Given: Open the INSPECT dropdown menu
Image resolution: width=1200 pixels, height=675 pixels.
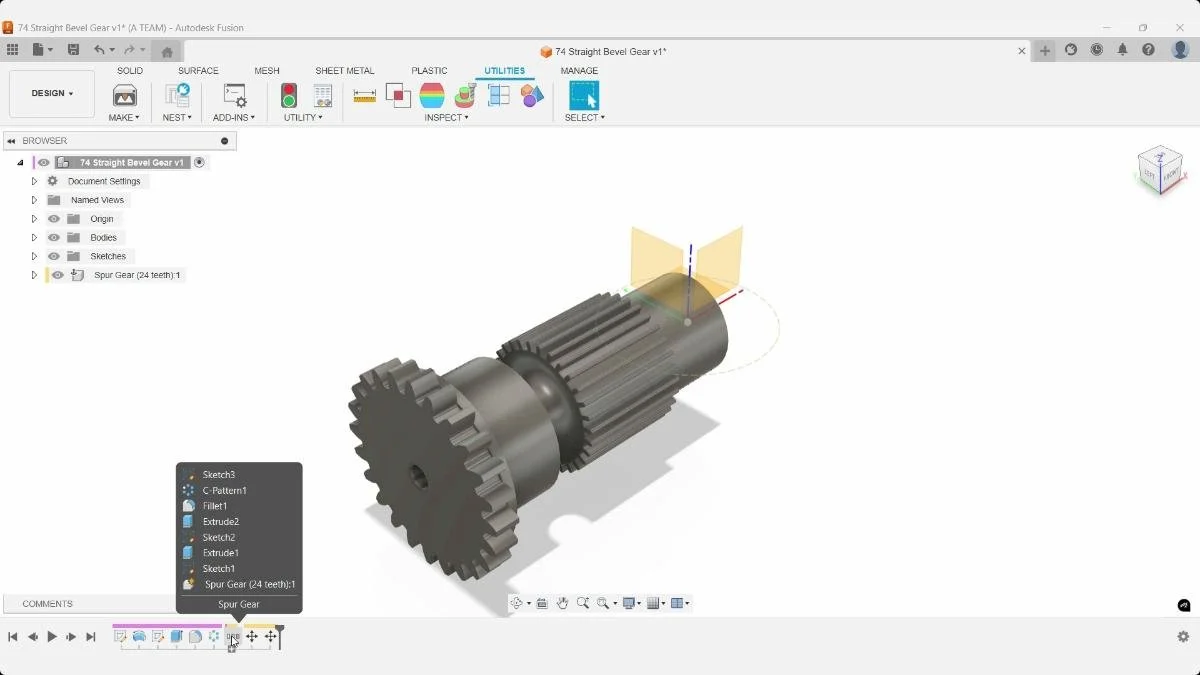Looking at the screenshot, I should [446, 118].
